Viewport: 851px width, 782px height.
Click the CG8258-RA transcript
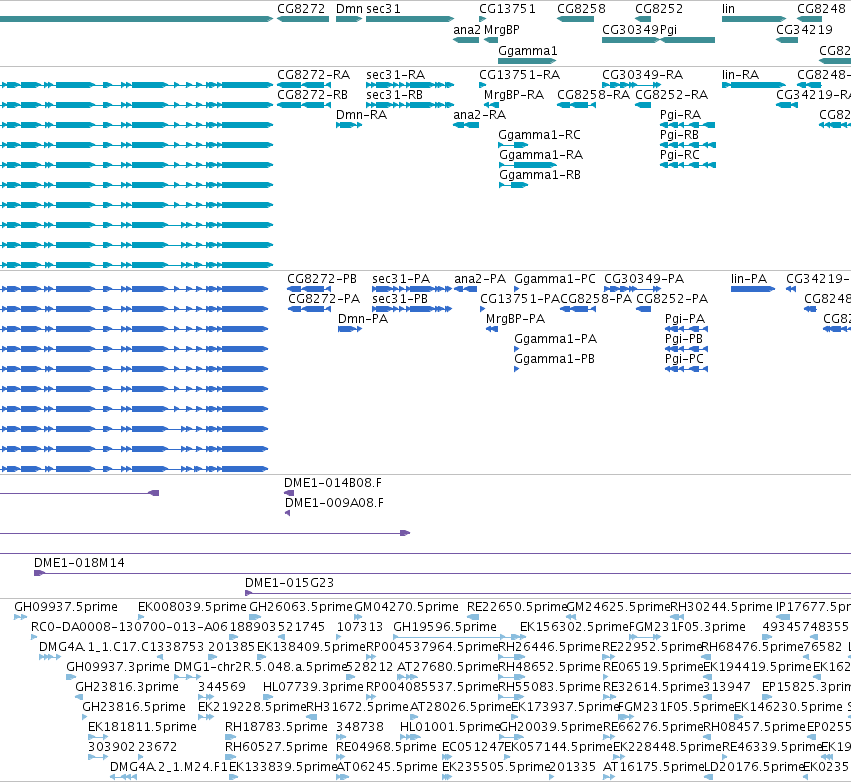tap(577, 105)
